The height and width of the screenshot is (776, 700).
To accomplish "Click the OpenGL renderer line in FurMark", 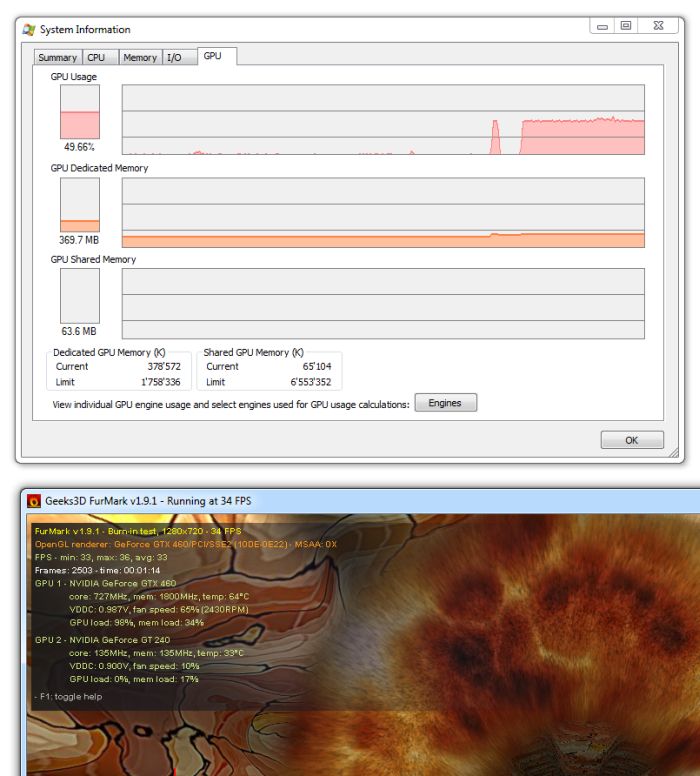I will (x=186, y=544).
